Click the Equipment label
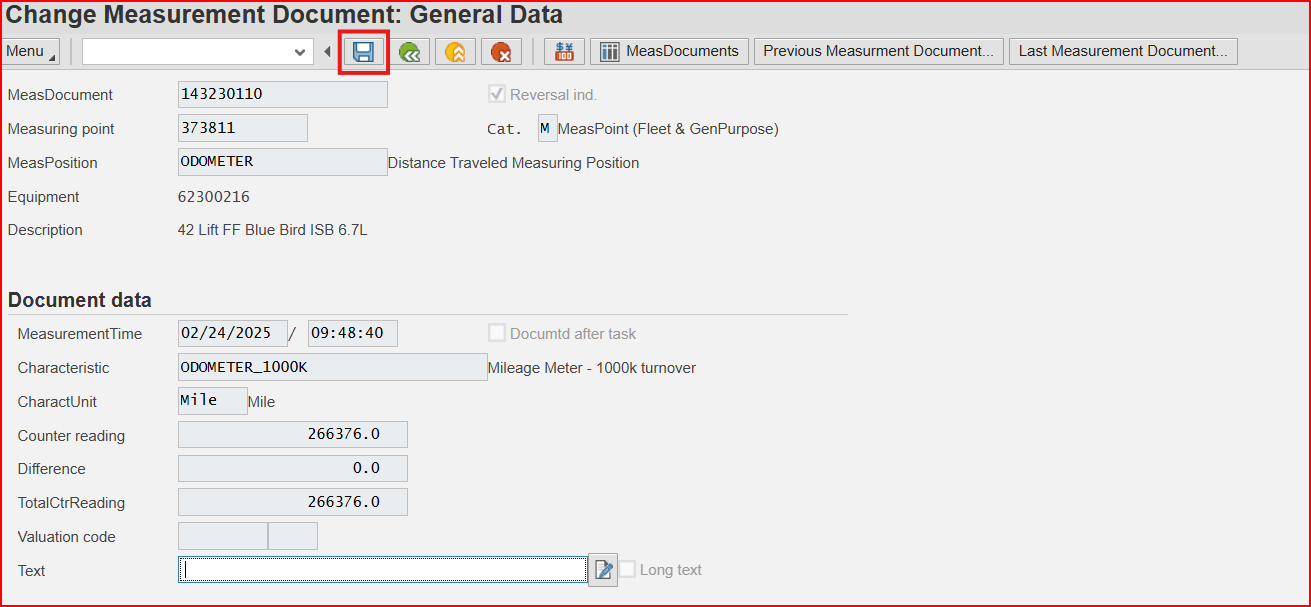 (44, 197)
